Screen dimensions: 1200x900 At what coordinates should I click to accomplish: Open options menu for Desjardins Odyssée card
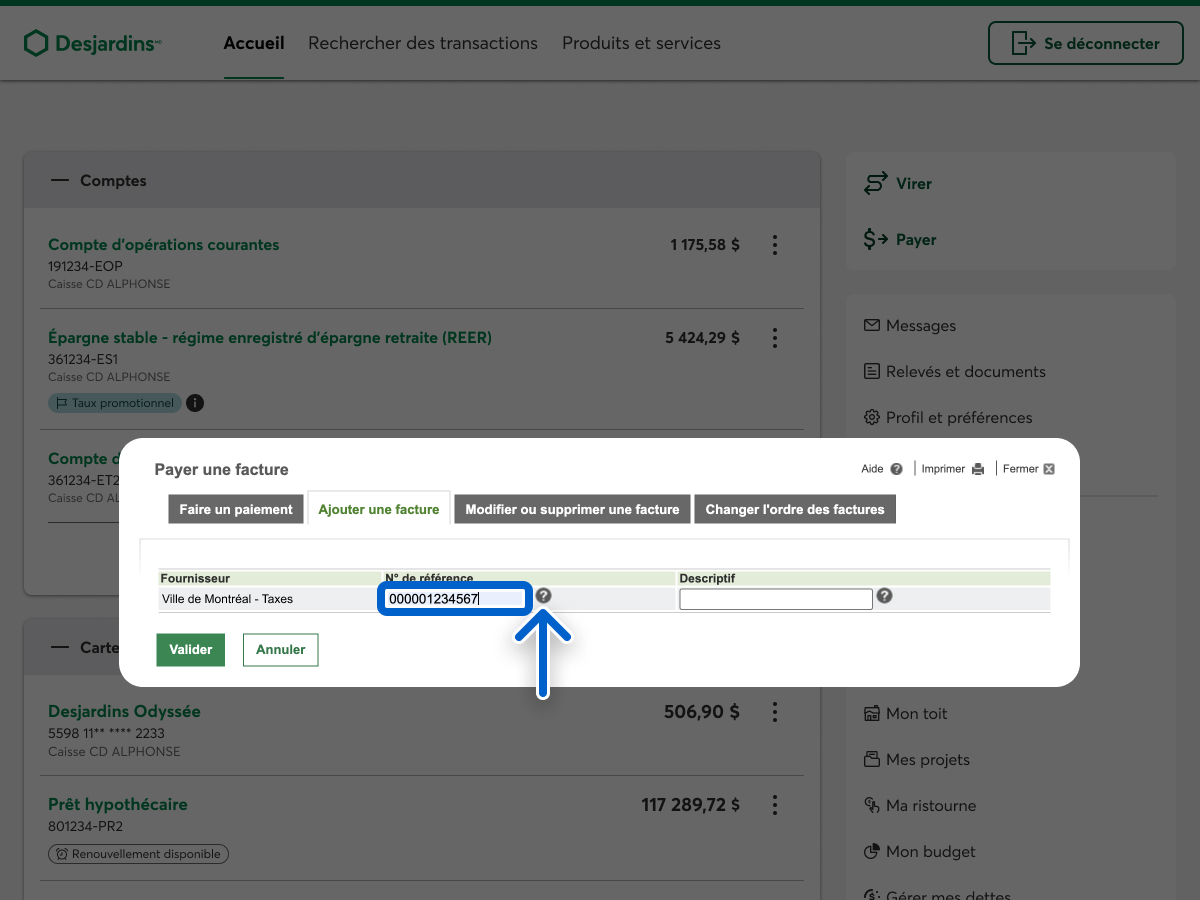pos(774,712)
